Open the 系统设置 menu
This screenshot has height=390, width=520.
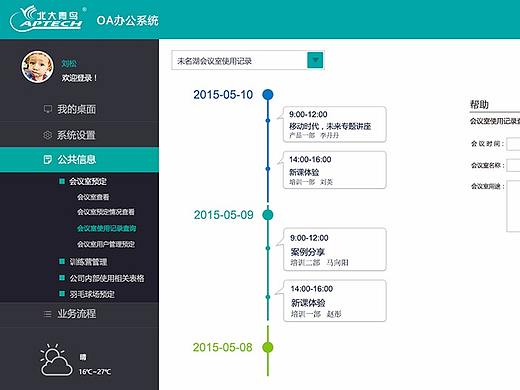[x=79, y=135]
